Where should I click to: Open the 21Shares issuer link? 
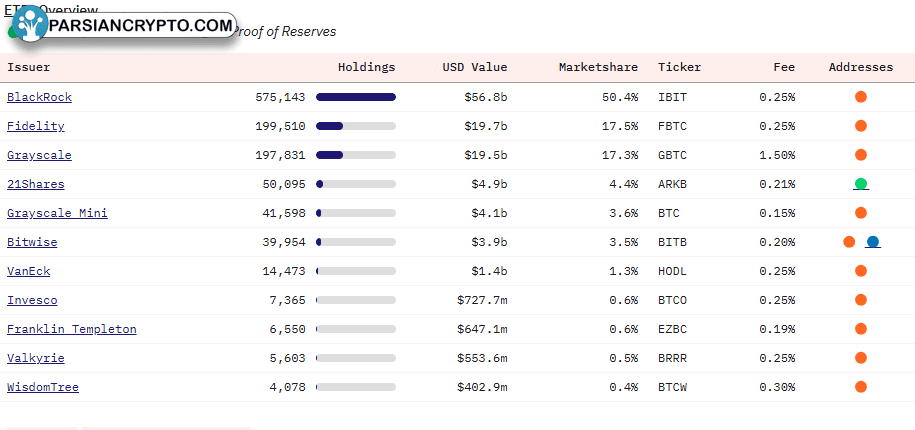coord(36,184)
